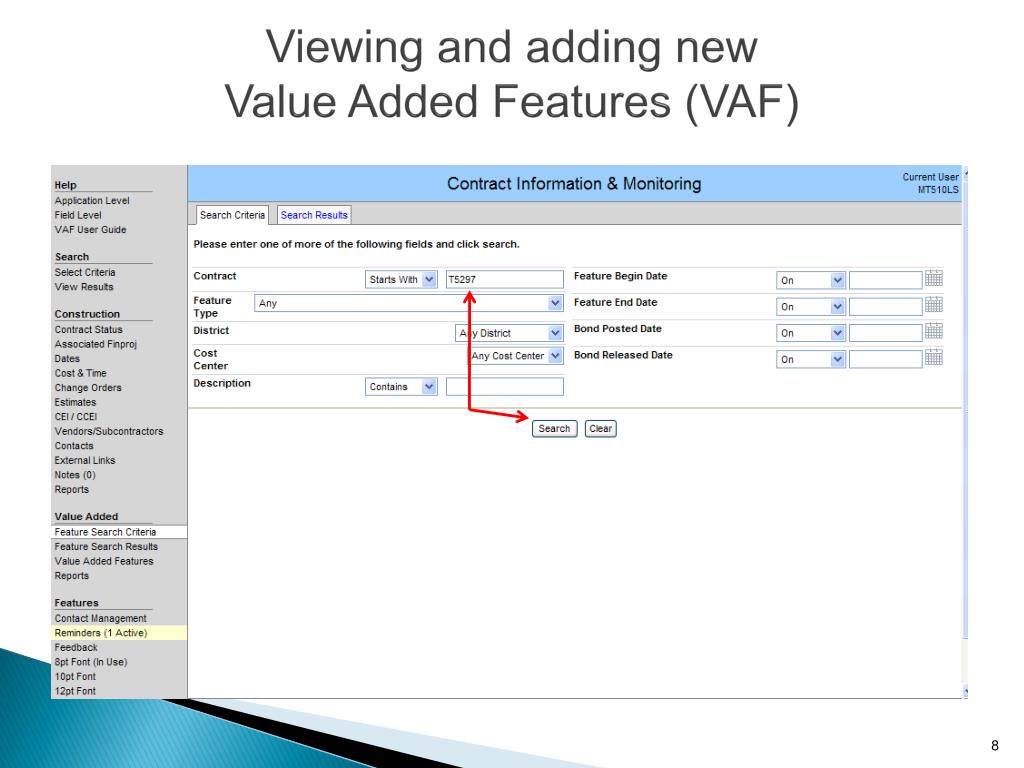This screenshot has width=1024, height=768.
Task: Open Bond Posted Date 'On' dropdown
Action: [x=810, y=333]
